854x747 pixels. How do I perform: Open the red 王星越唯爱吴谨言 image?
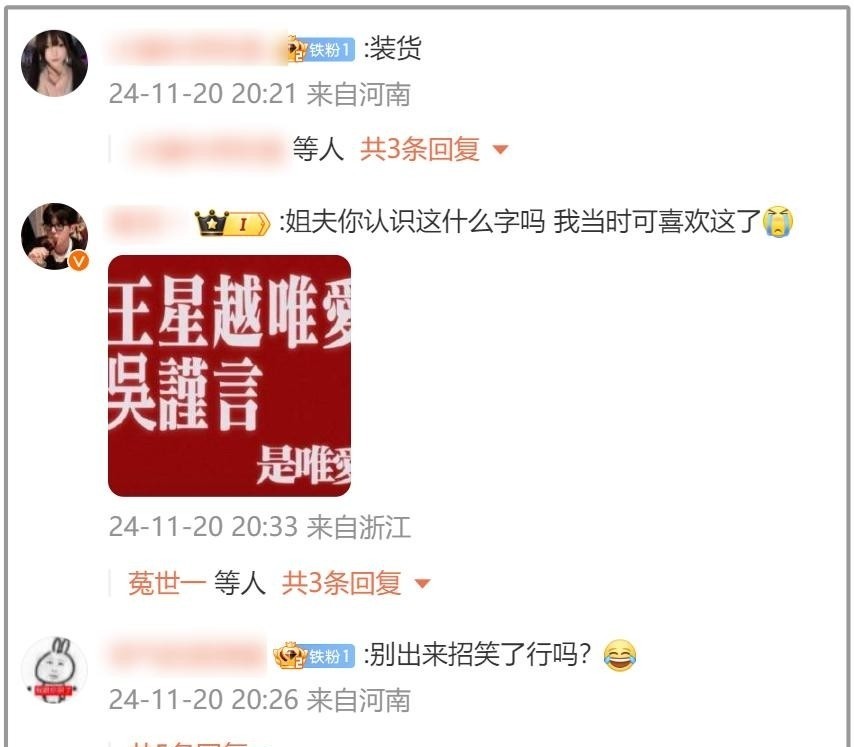(x=229, y=376)
